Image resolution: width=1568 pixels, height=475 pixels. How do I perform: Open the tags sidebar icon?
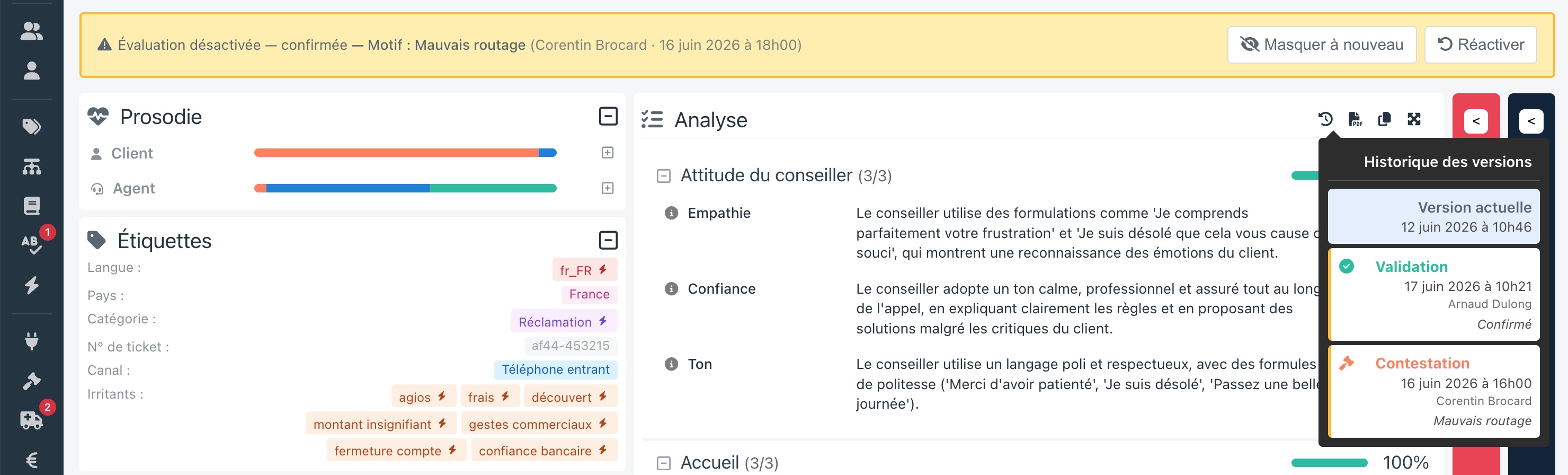click(x=32, y=126)
